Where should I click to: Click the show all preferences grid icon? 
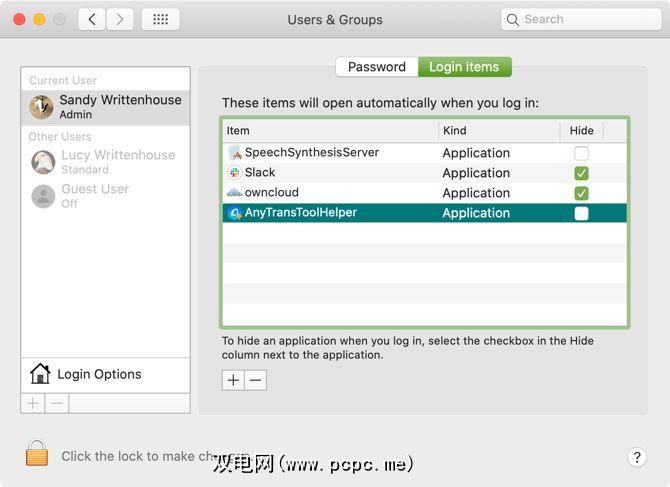click(x=160, y=19)
